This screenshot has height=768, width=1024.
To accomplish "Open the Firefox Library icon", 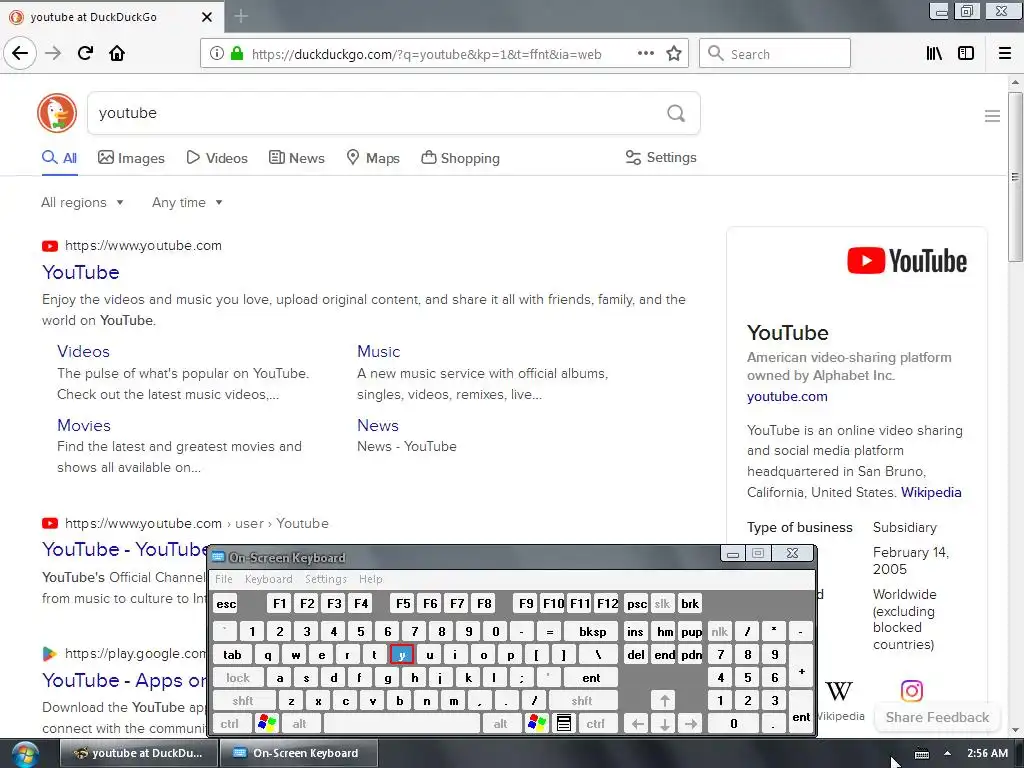I will (934, 54).
